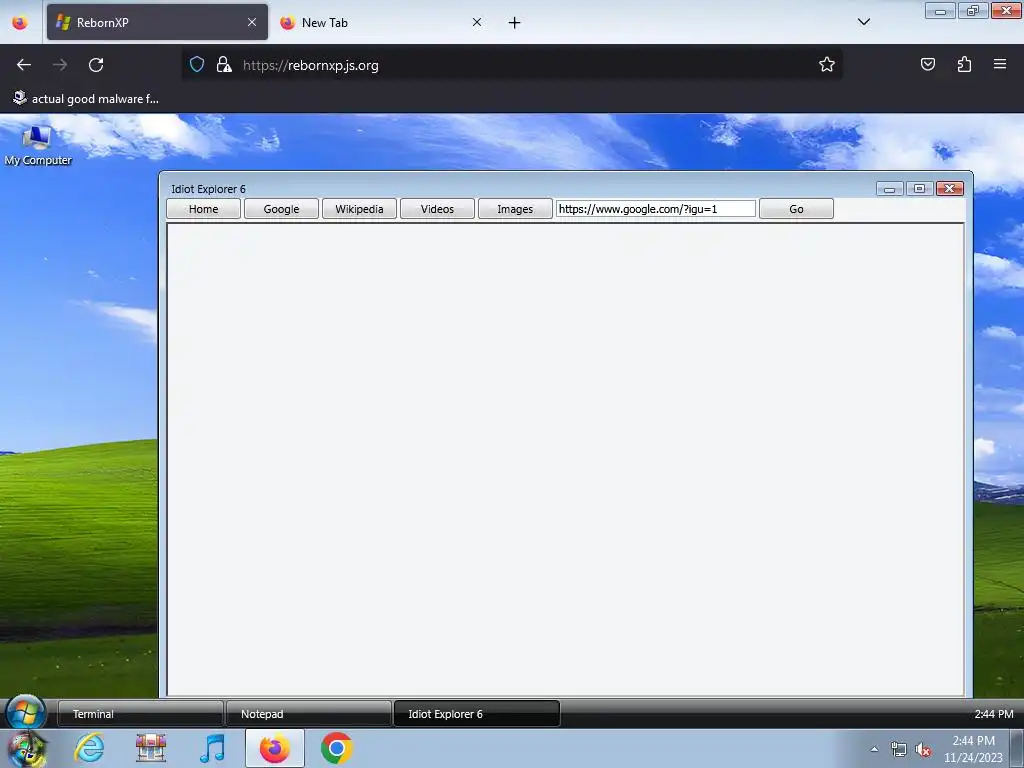
Task: Open the system clock date 11/24/2023
Action: (973, 749)
